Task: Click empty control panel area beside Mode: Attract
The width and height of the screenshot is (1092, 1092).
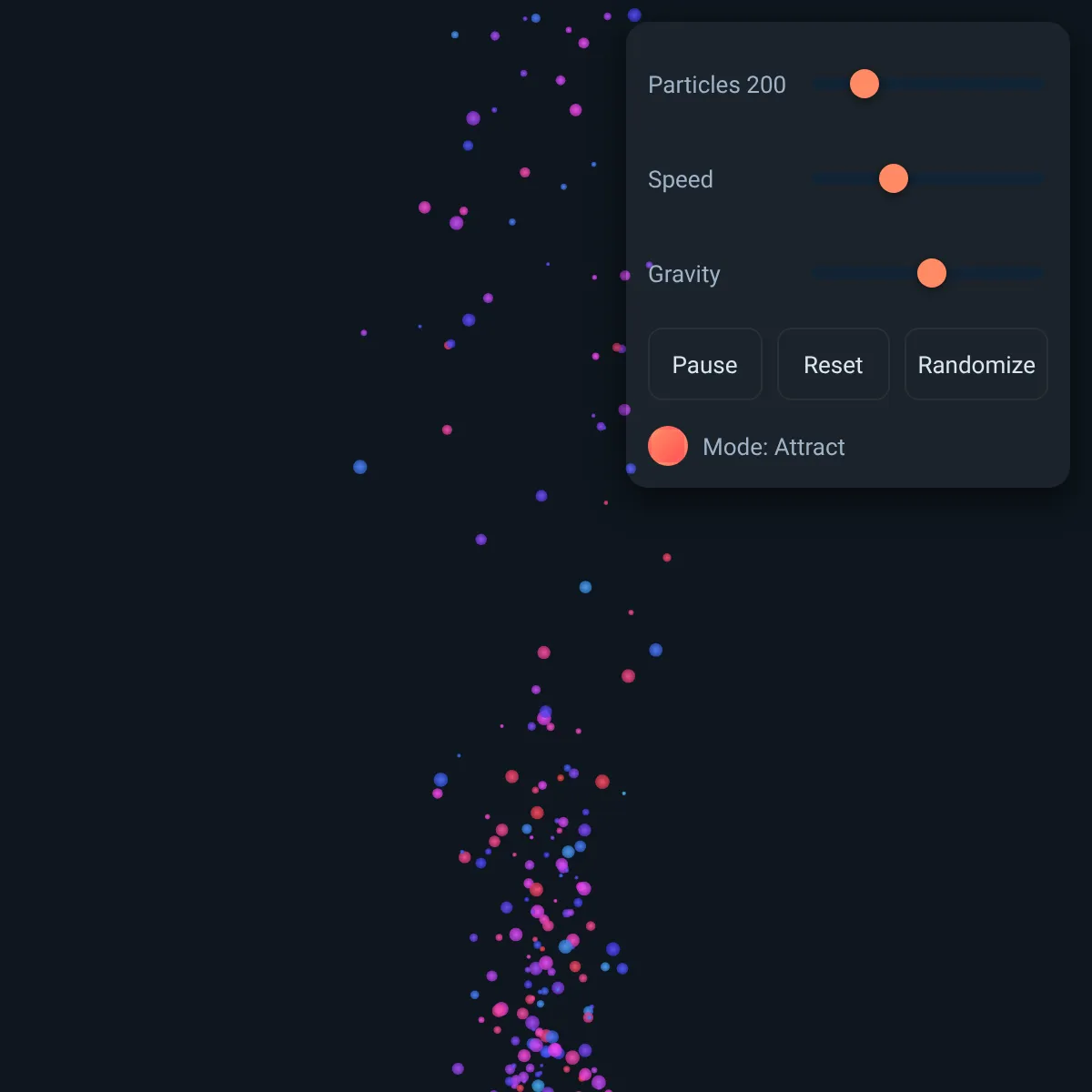Action: 955,447
